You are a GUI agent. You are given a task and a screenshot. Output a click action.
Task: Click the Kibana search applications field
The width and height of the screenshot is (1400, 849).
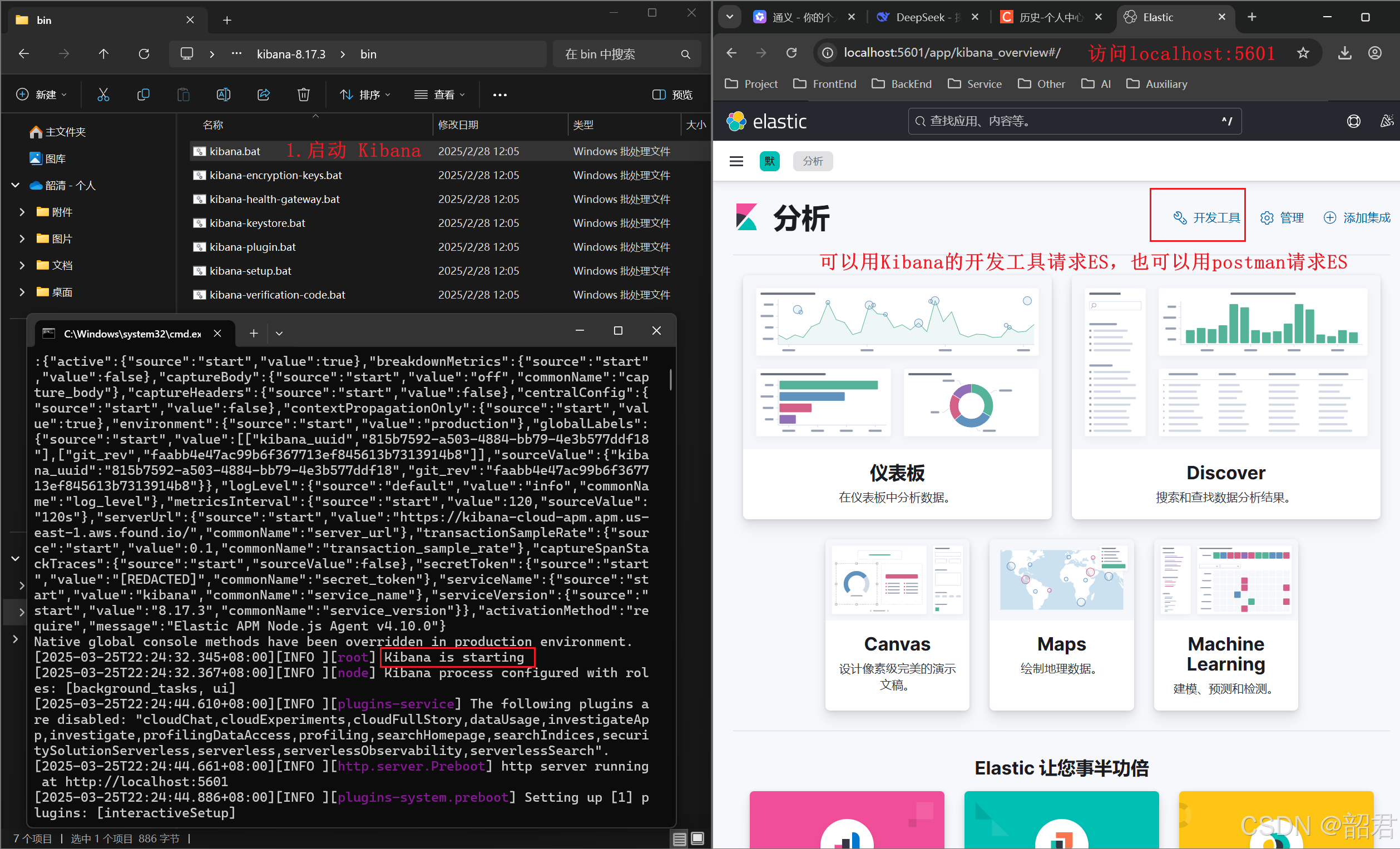(1074, 121)
